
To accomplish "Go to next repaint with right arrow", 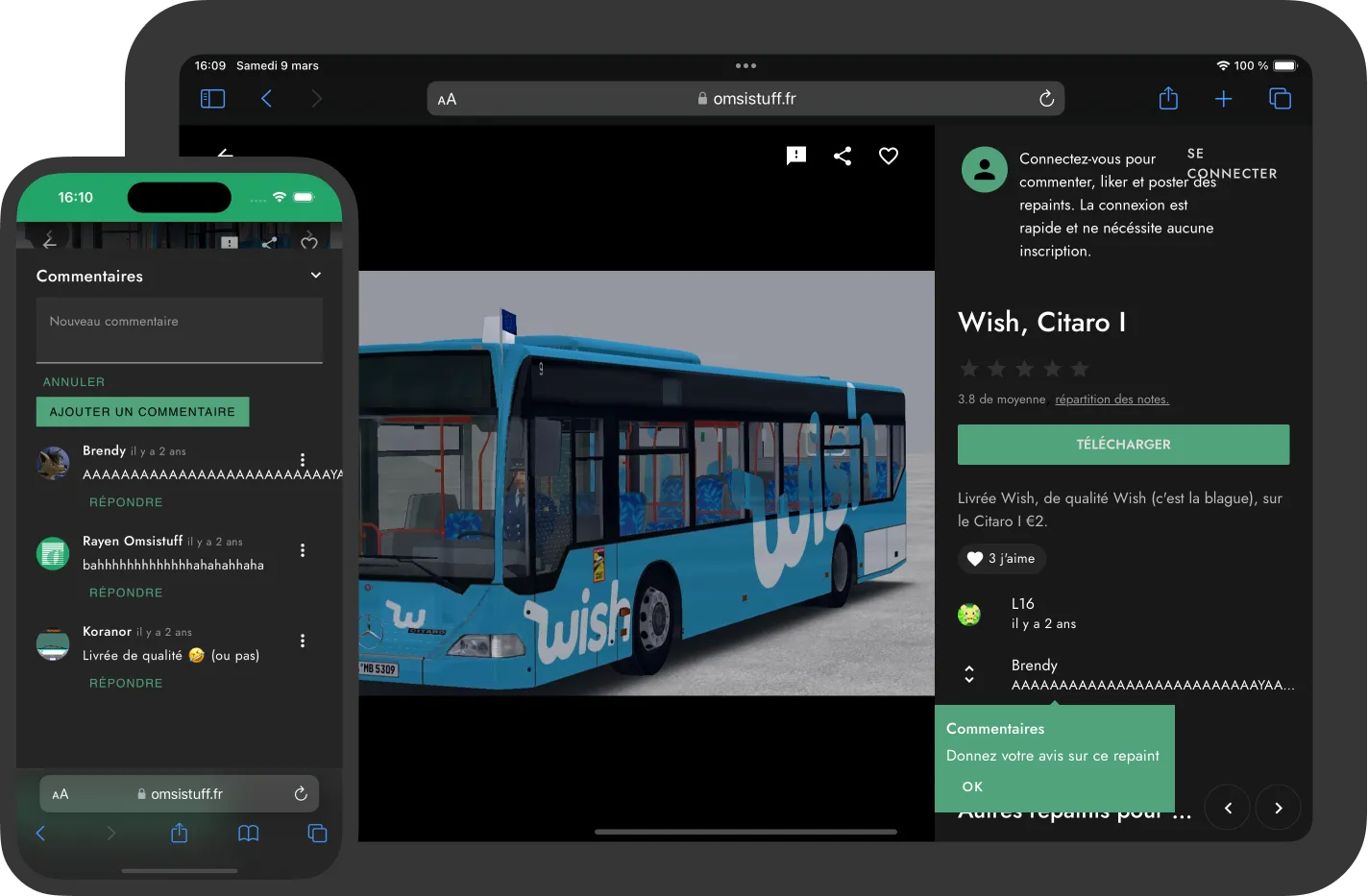I will coord(1278,808).
